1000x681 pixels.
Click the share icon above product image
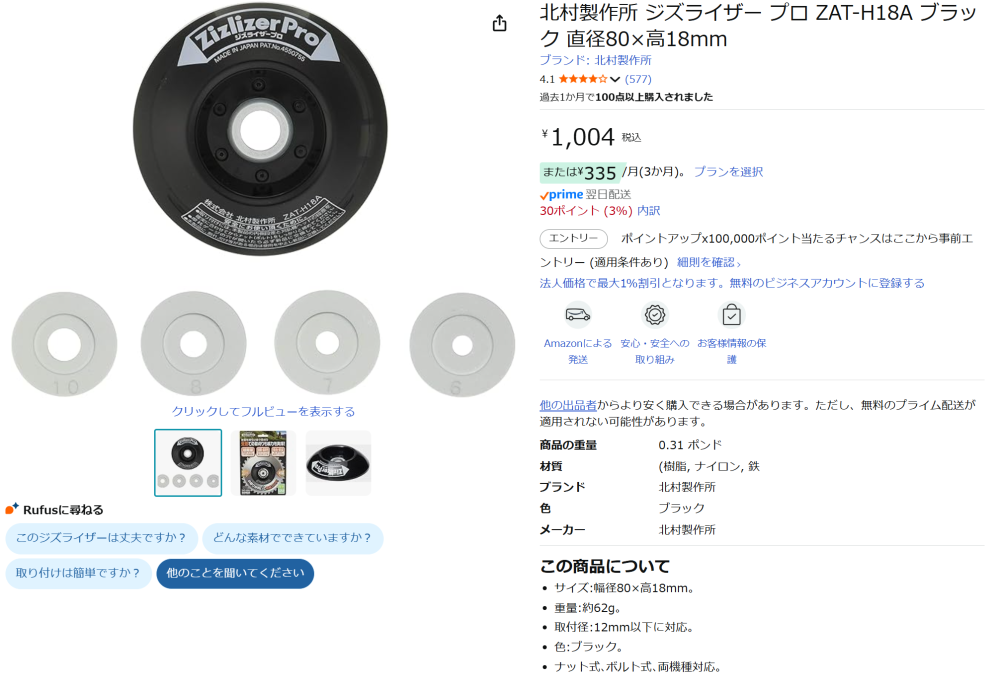[x=499, y=24]
